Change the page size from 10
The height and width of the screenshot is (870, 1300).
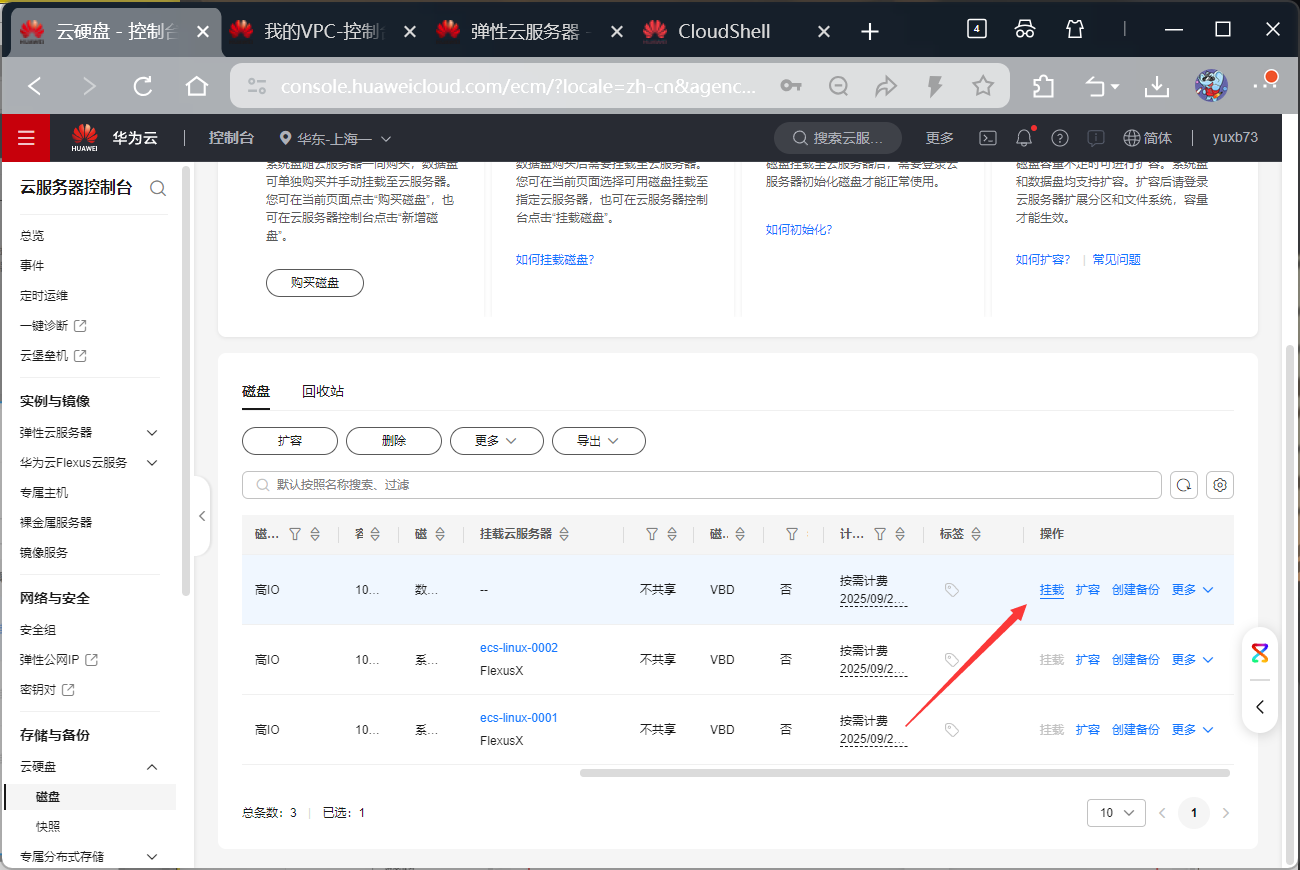[1116, 813]
